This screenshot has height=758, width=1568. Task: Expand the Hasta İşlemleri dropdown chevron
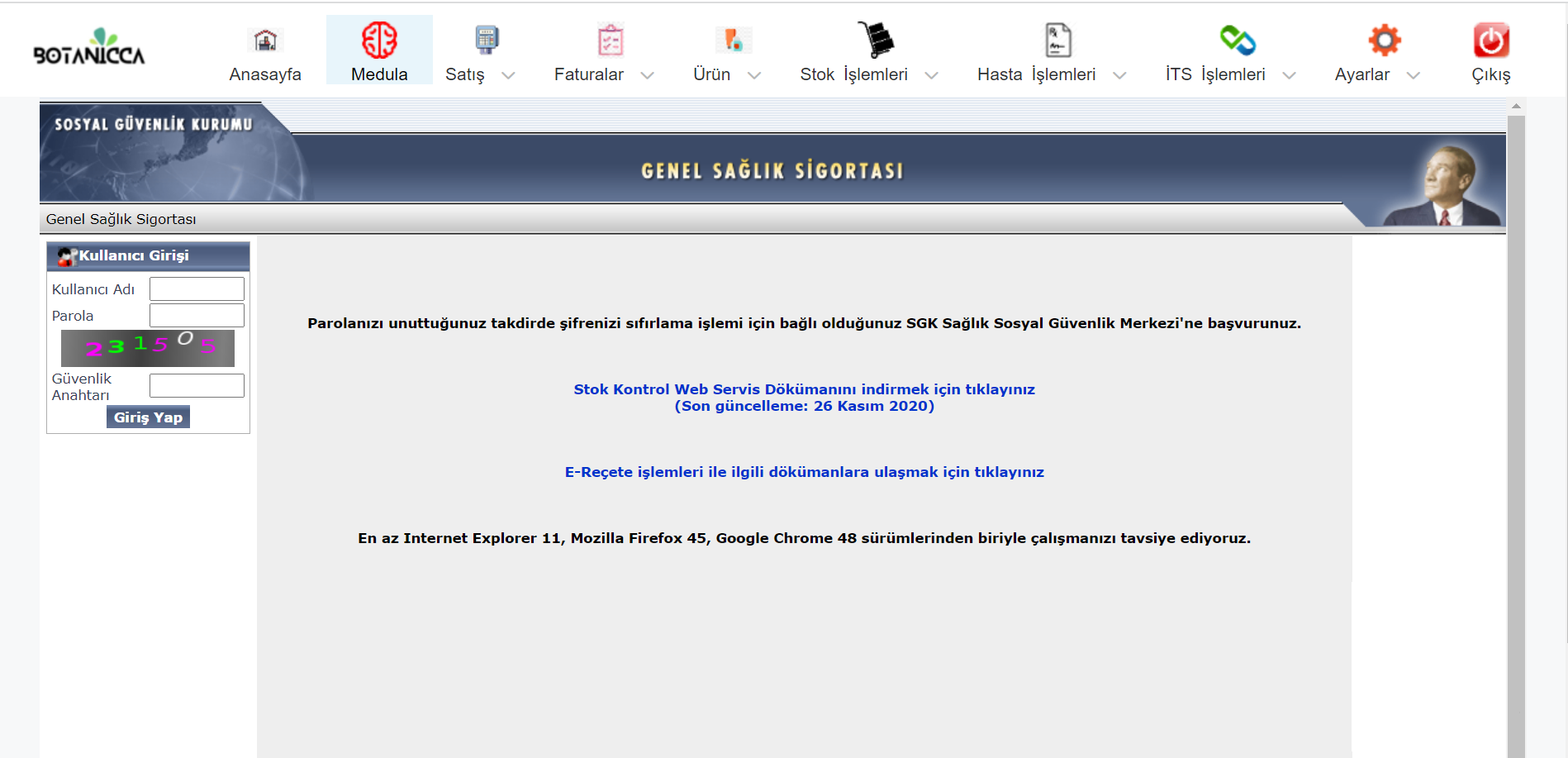[x=1120, y=75]
